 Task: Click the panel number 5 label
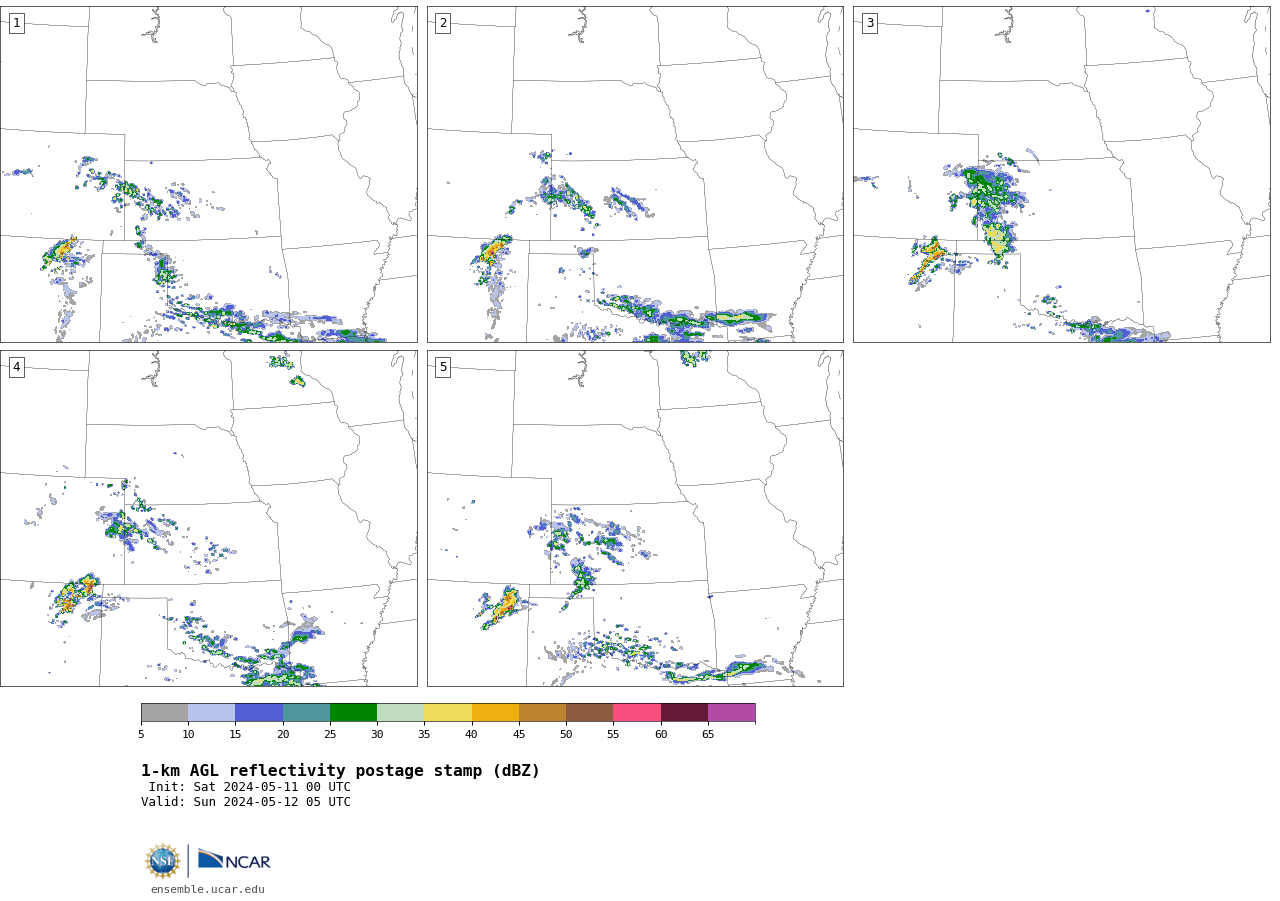coord(443,367)
